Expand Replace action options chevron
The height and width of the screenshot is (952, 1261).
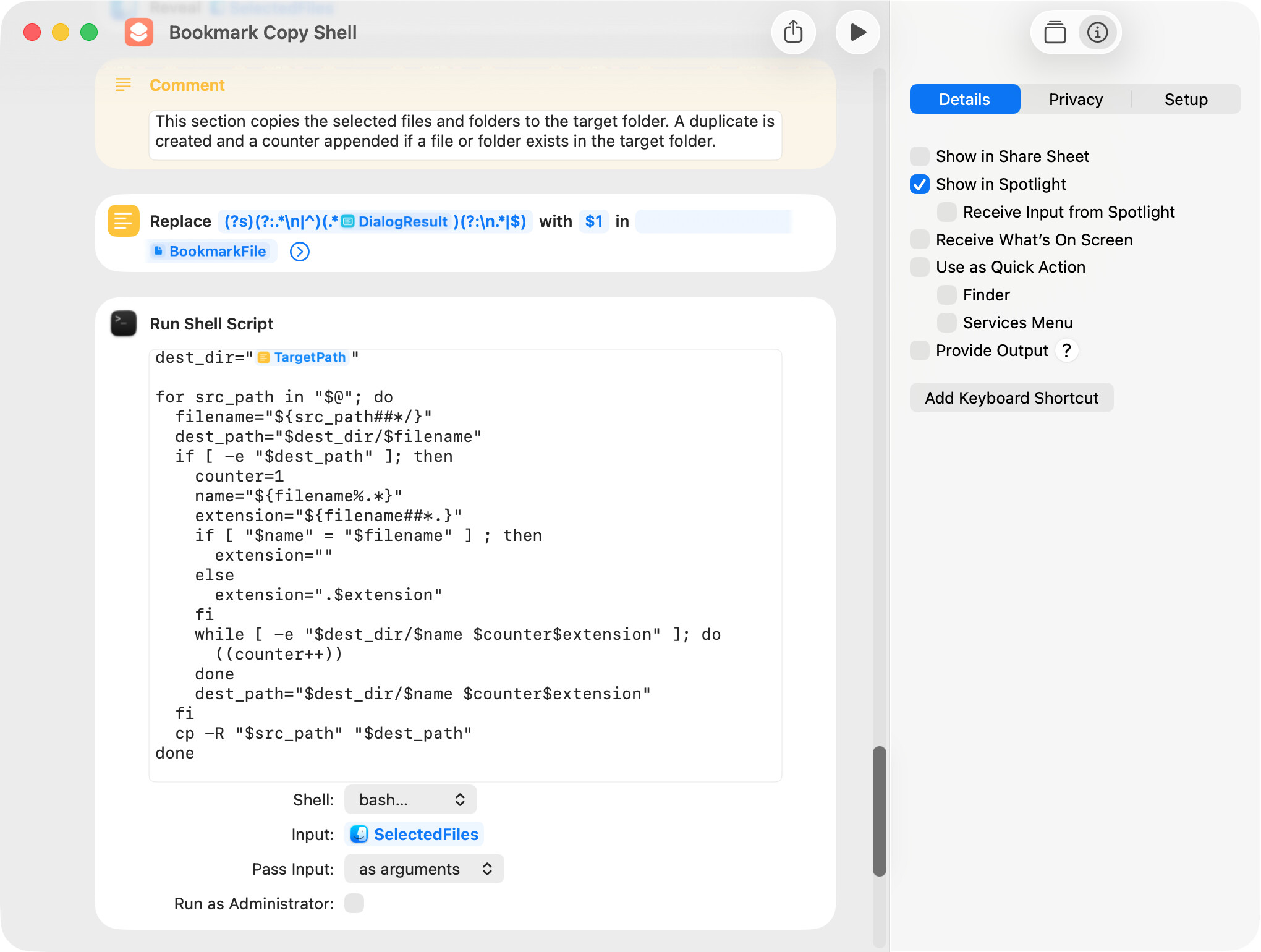click(x=300, y=252)
